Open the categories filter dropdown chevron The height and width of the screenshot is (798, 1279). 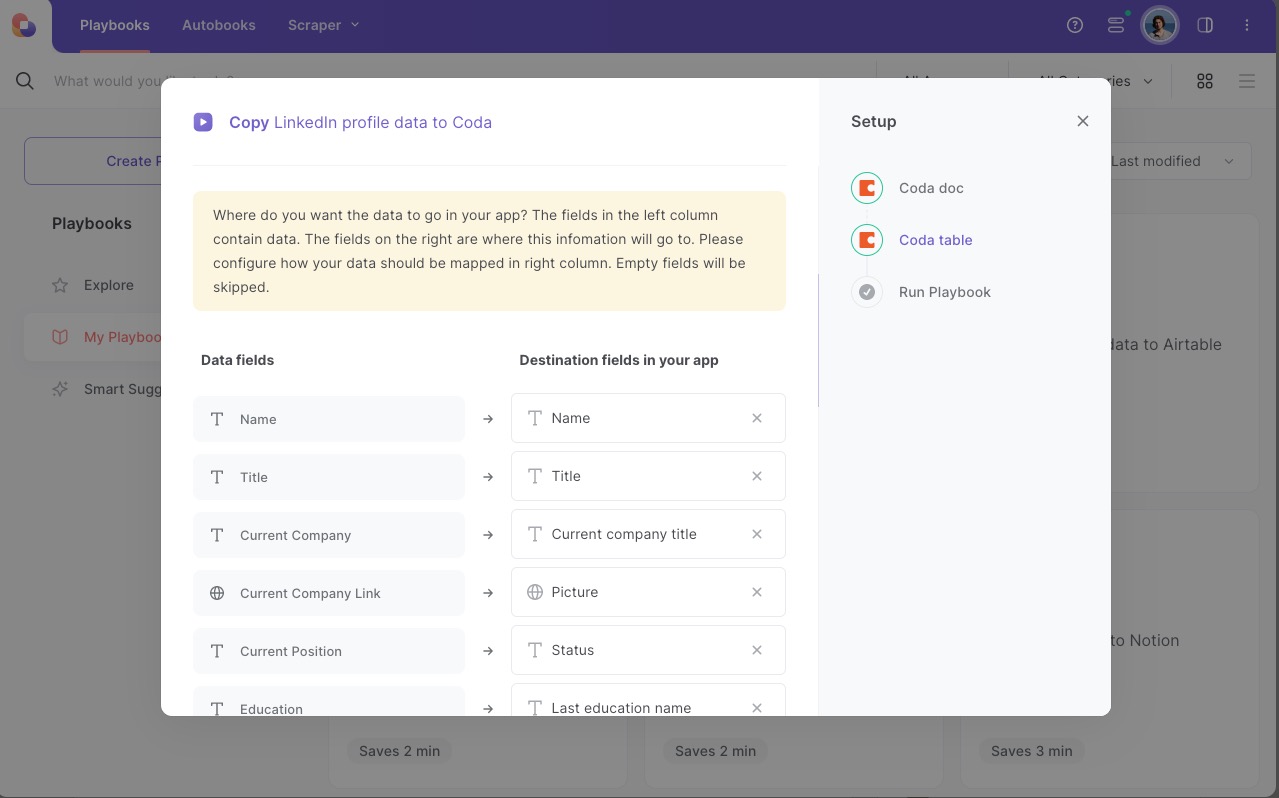1148,81
